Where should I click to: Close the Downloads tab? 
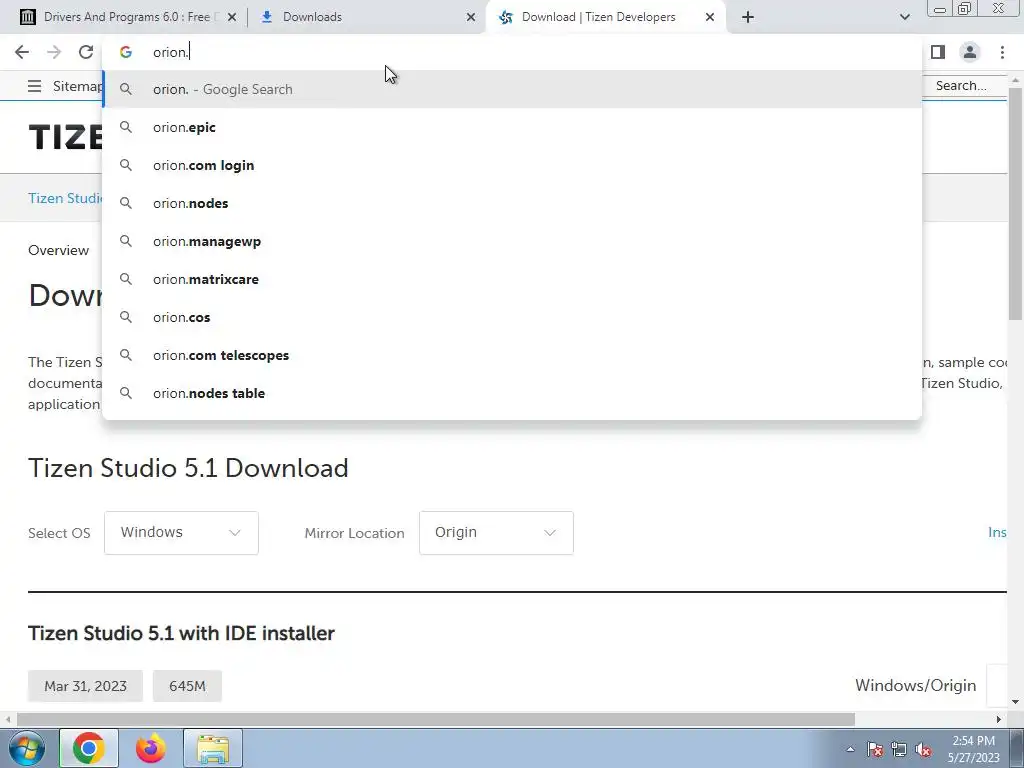tap(471, 17)
